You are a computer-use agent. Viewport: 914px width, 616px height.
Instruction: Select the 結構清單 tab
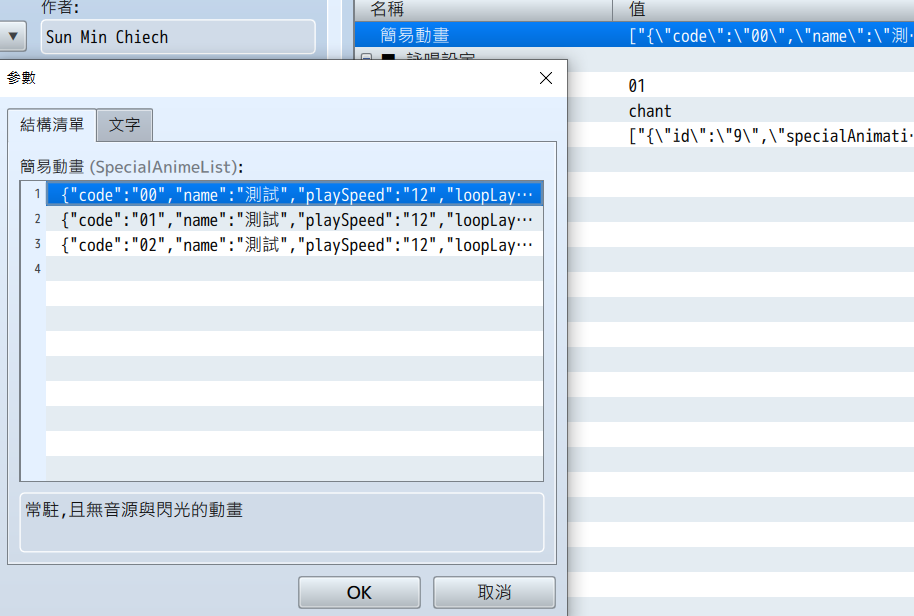point(52,125)
